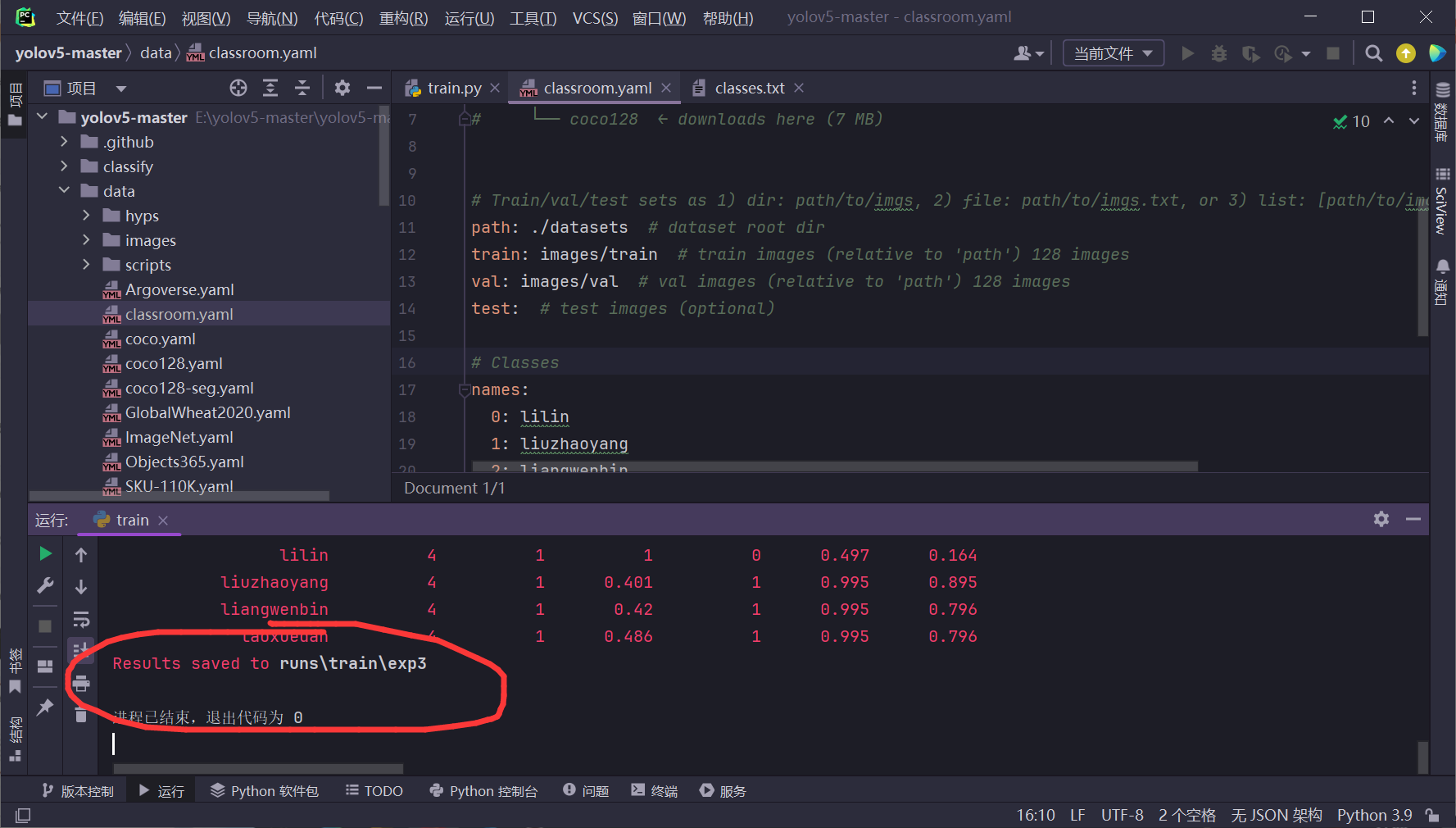Screen dimensions: 1456x828
Task: Open the 编辑(E) menu
Action: click(x=142, y=18)
